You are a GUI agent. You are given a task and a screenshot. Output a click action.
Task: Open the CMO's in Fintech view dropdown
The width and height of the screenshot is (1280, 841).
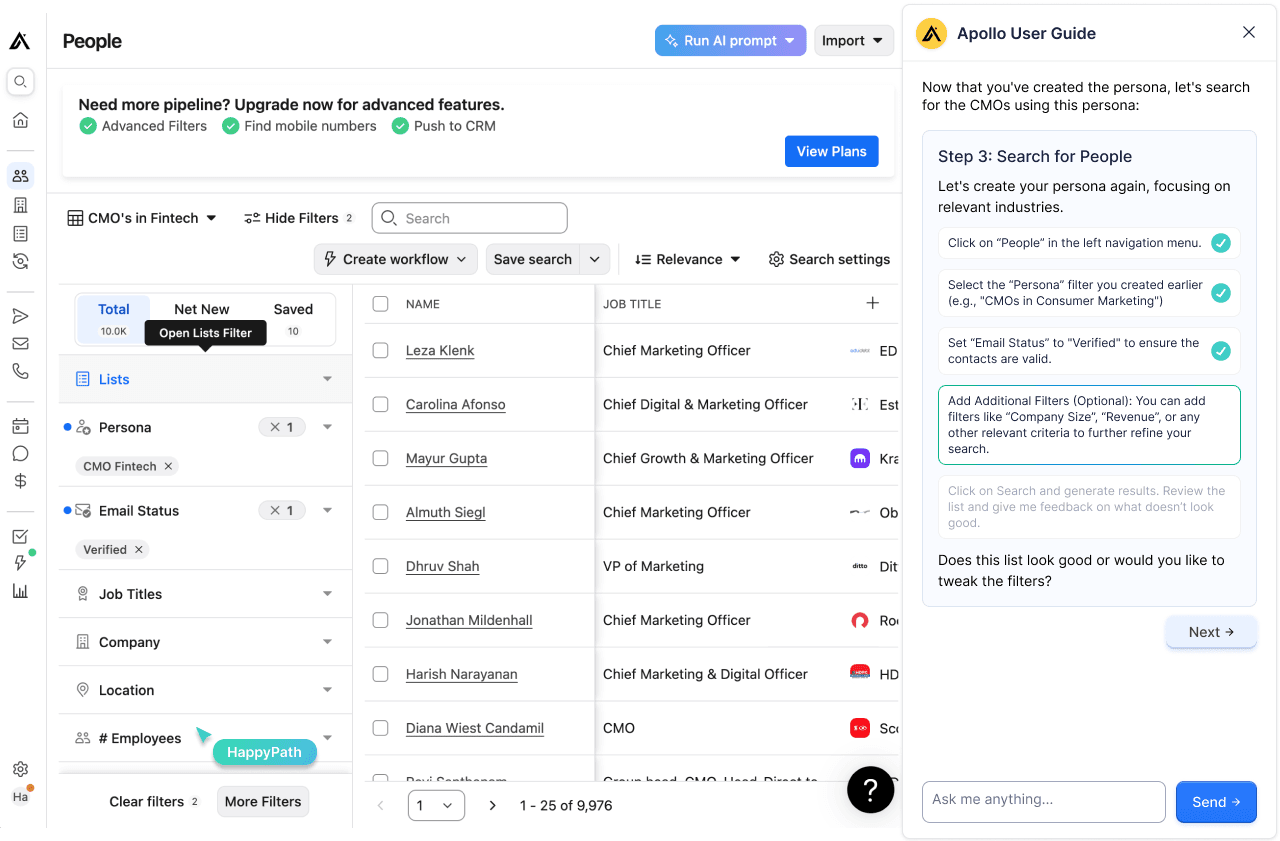[x=142, y=218]
